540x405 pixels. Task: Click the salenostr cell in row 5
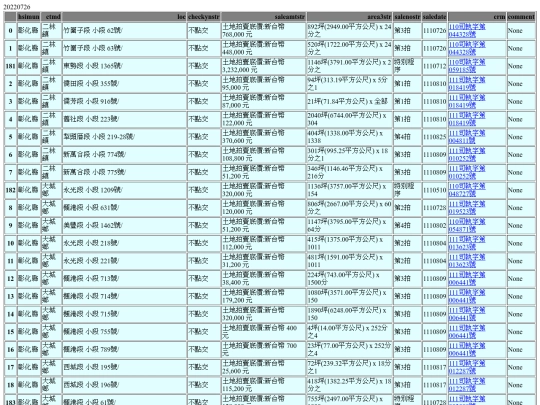coord(407,137)
